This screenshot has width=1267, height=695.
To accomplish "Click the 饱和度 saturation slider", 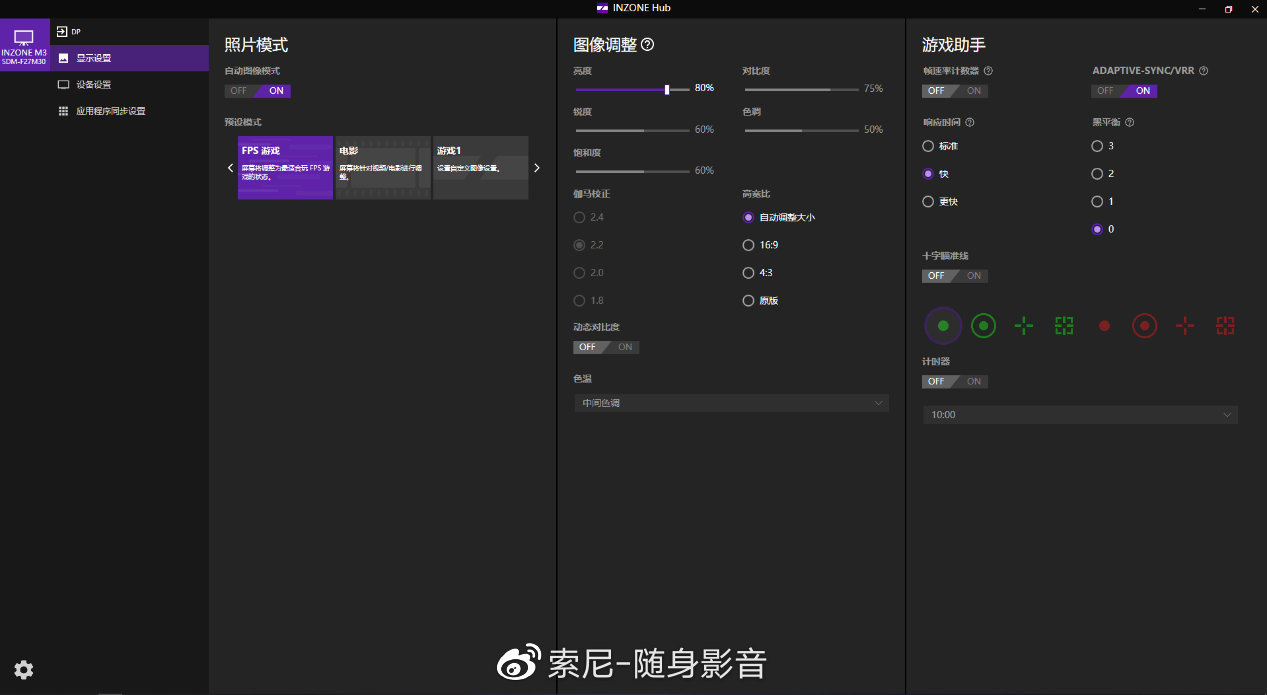I will point(632,171).
